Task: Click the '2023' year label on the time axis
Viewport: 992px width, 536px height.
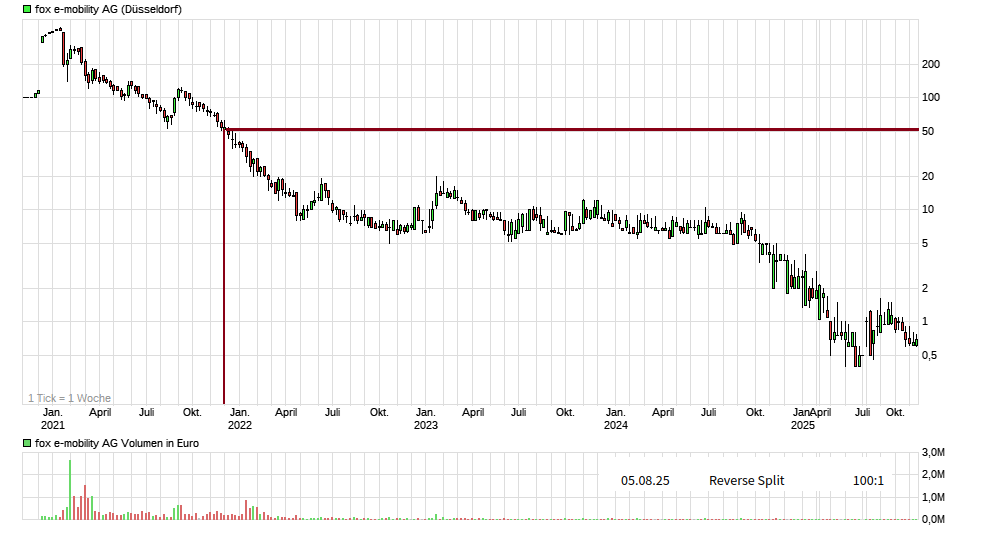Action: coord(426,425)
